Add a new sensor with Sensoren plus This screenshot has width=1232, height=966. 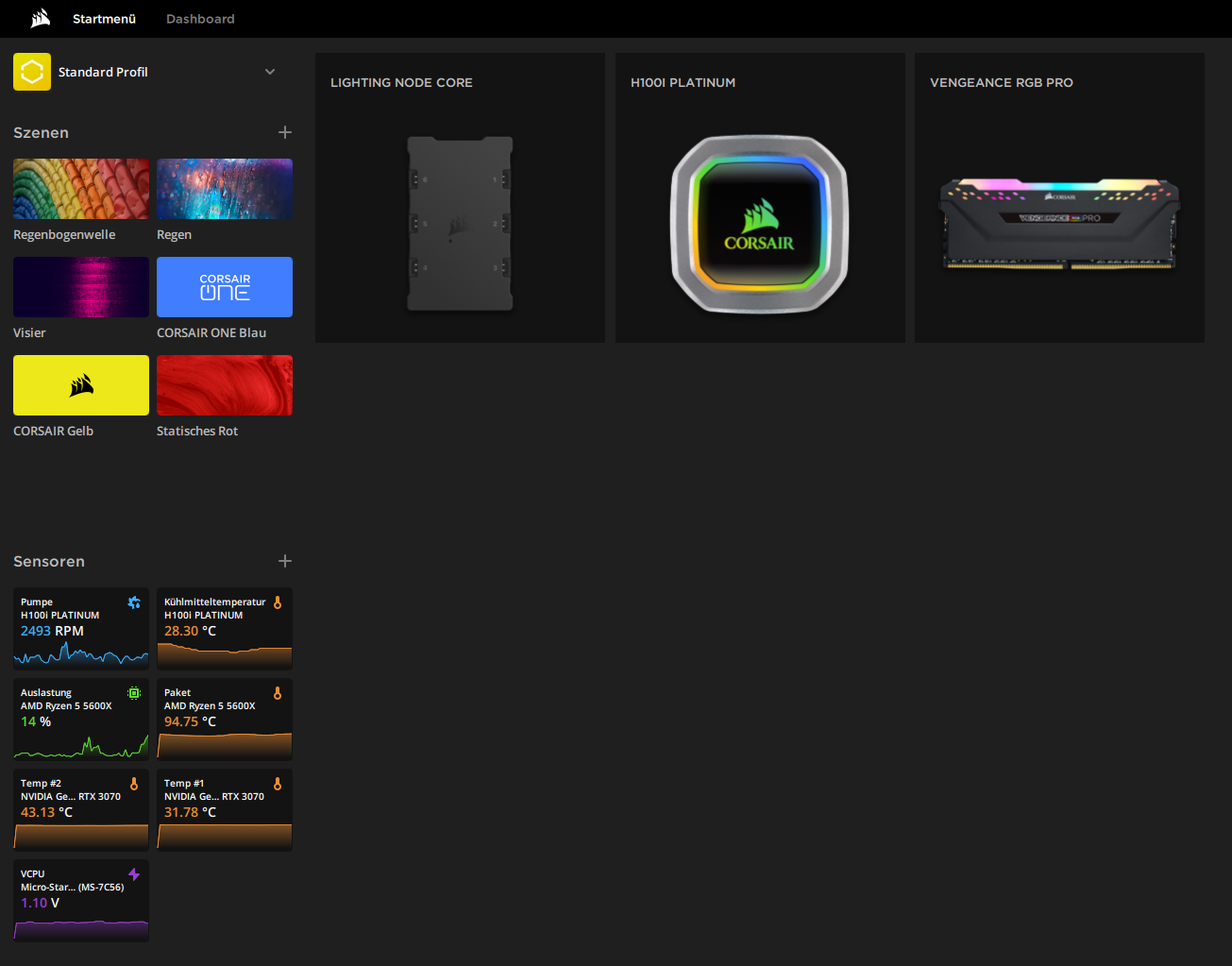[x=285, y=561]
